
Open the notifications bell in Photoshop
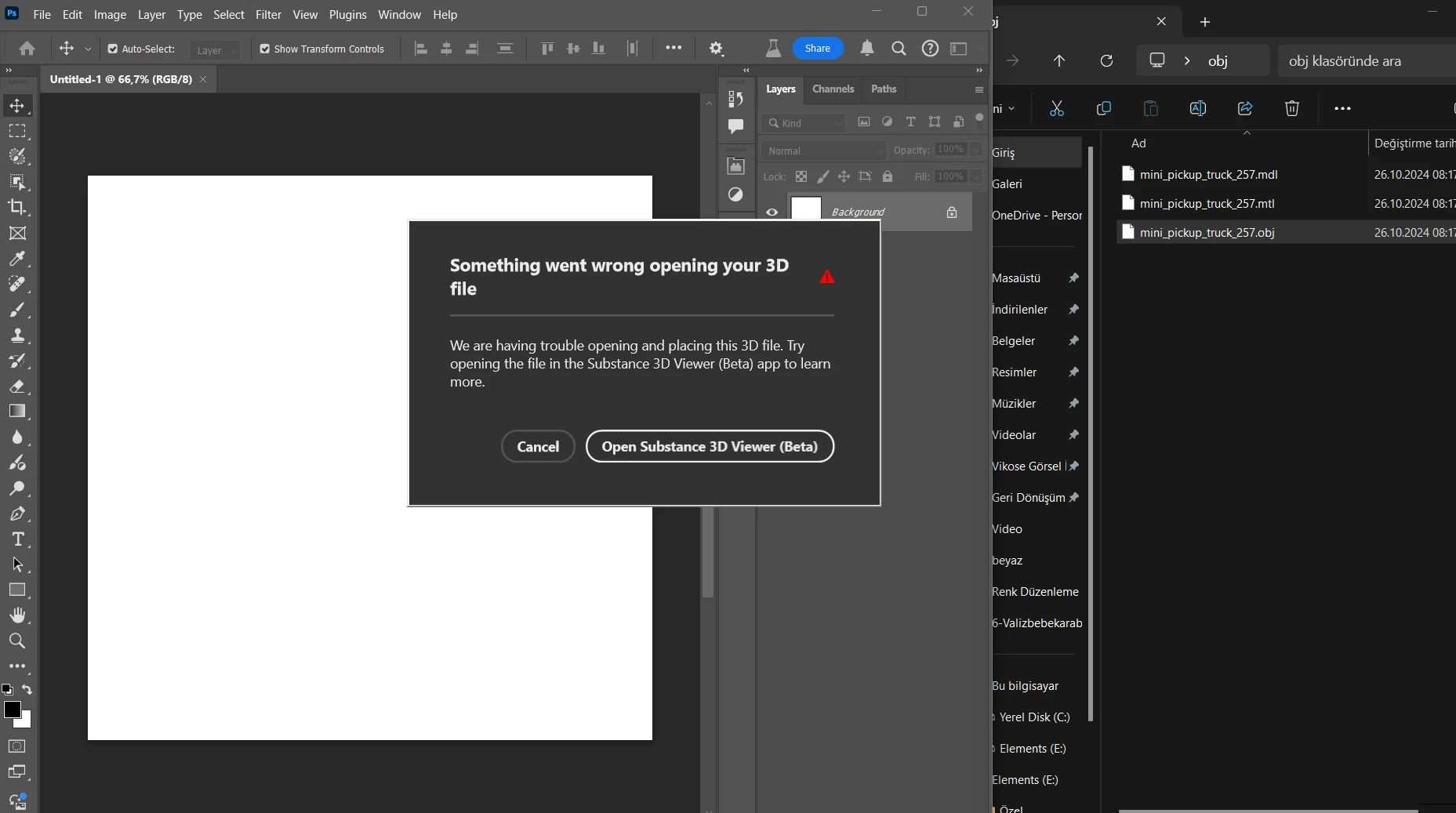pos(867,49)
